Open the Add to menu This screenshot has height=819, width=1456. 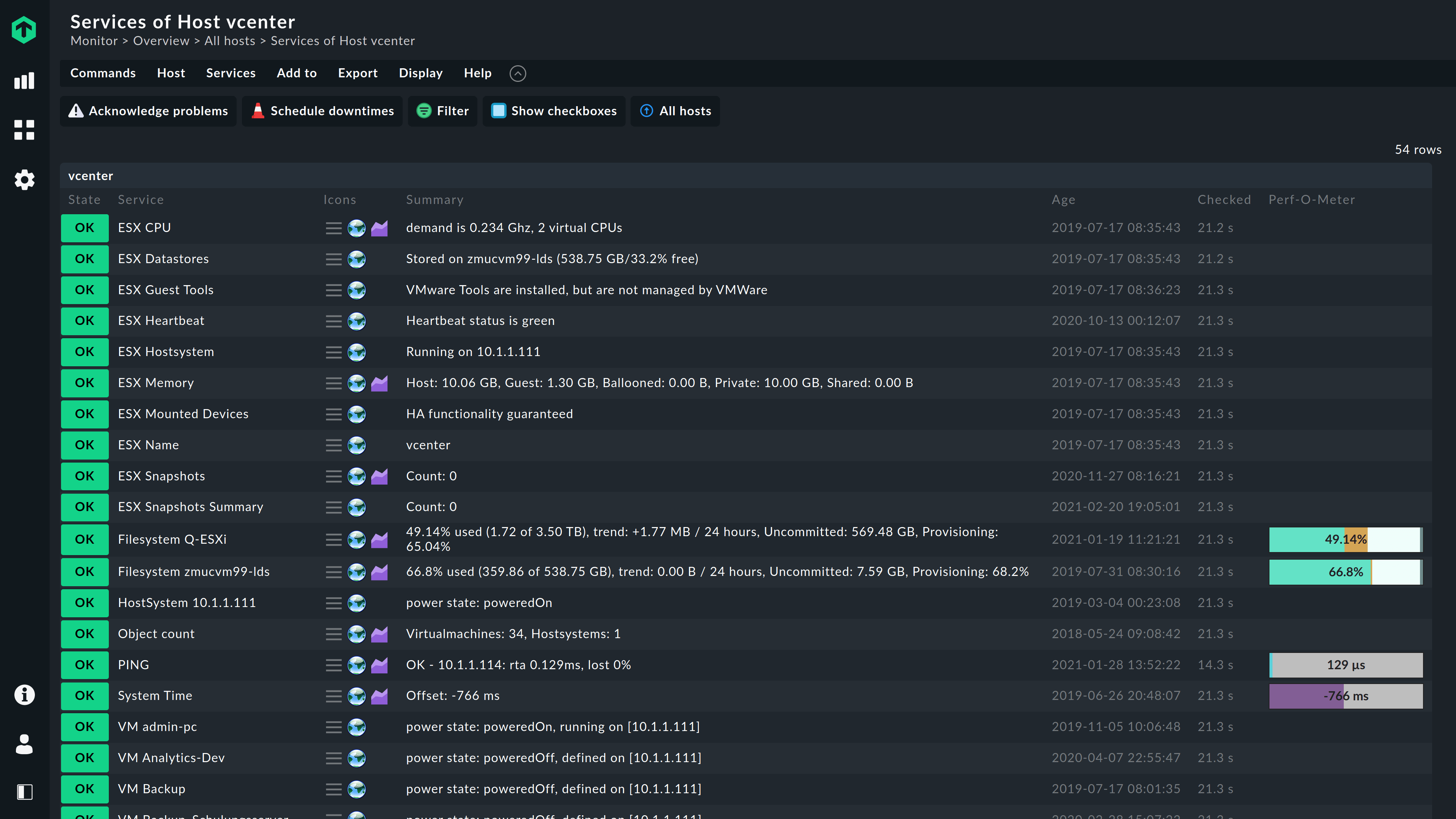point(296,73)
